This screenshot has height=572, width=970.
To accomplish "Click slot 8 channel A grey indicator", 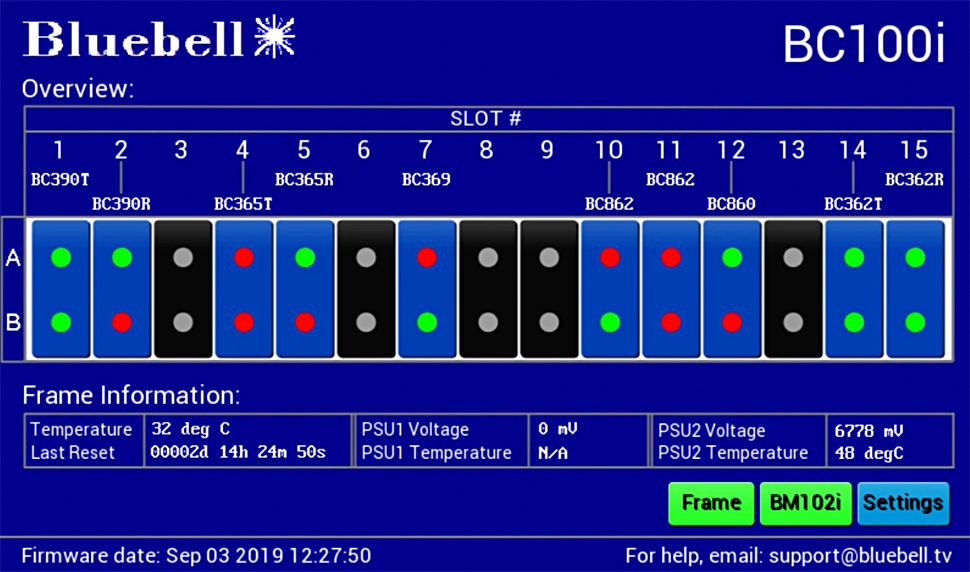I will pos(488,257).
